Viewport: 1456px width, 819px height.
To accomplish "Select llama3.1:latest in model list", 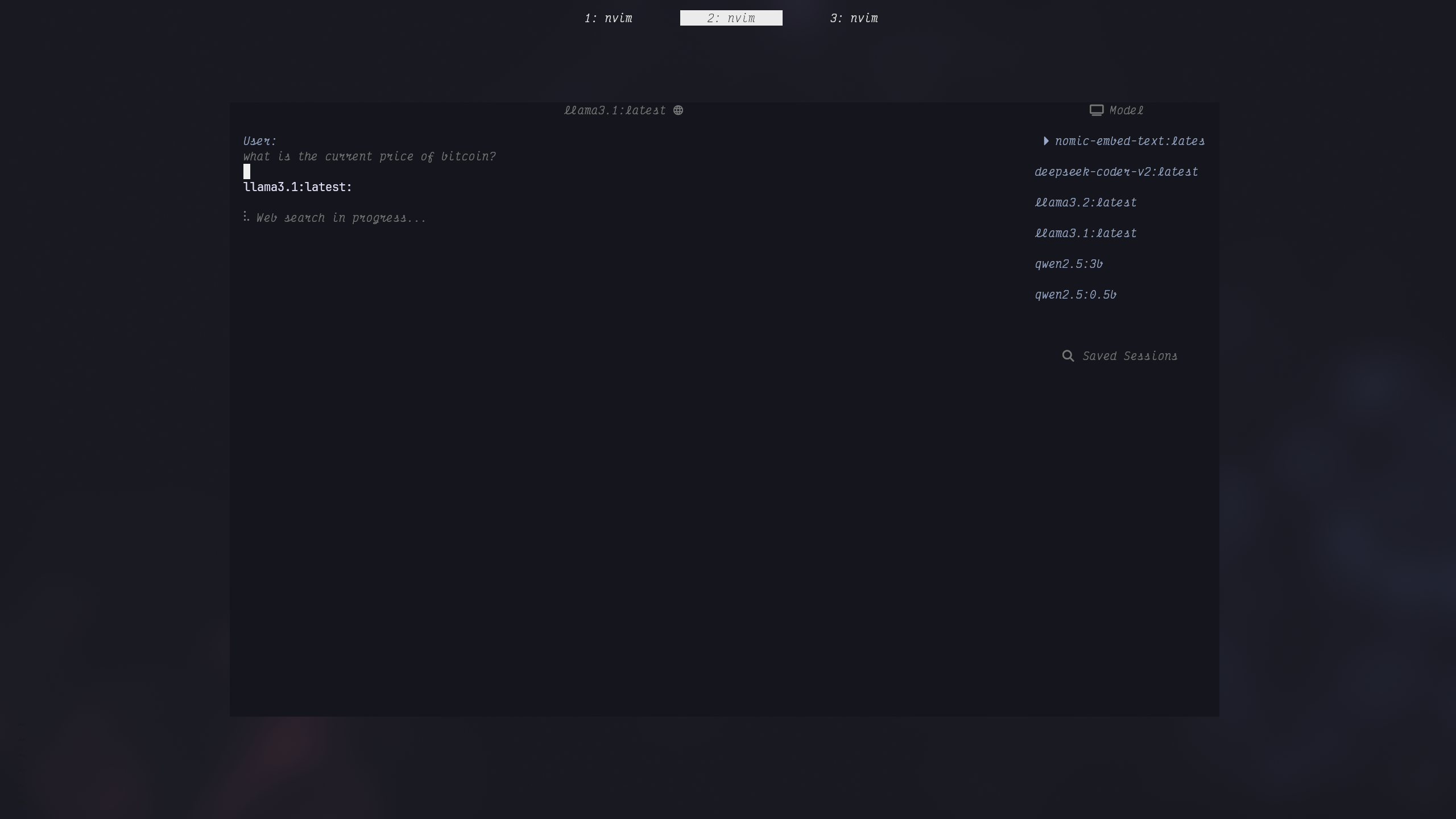I will (x=1085, y=233).
